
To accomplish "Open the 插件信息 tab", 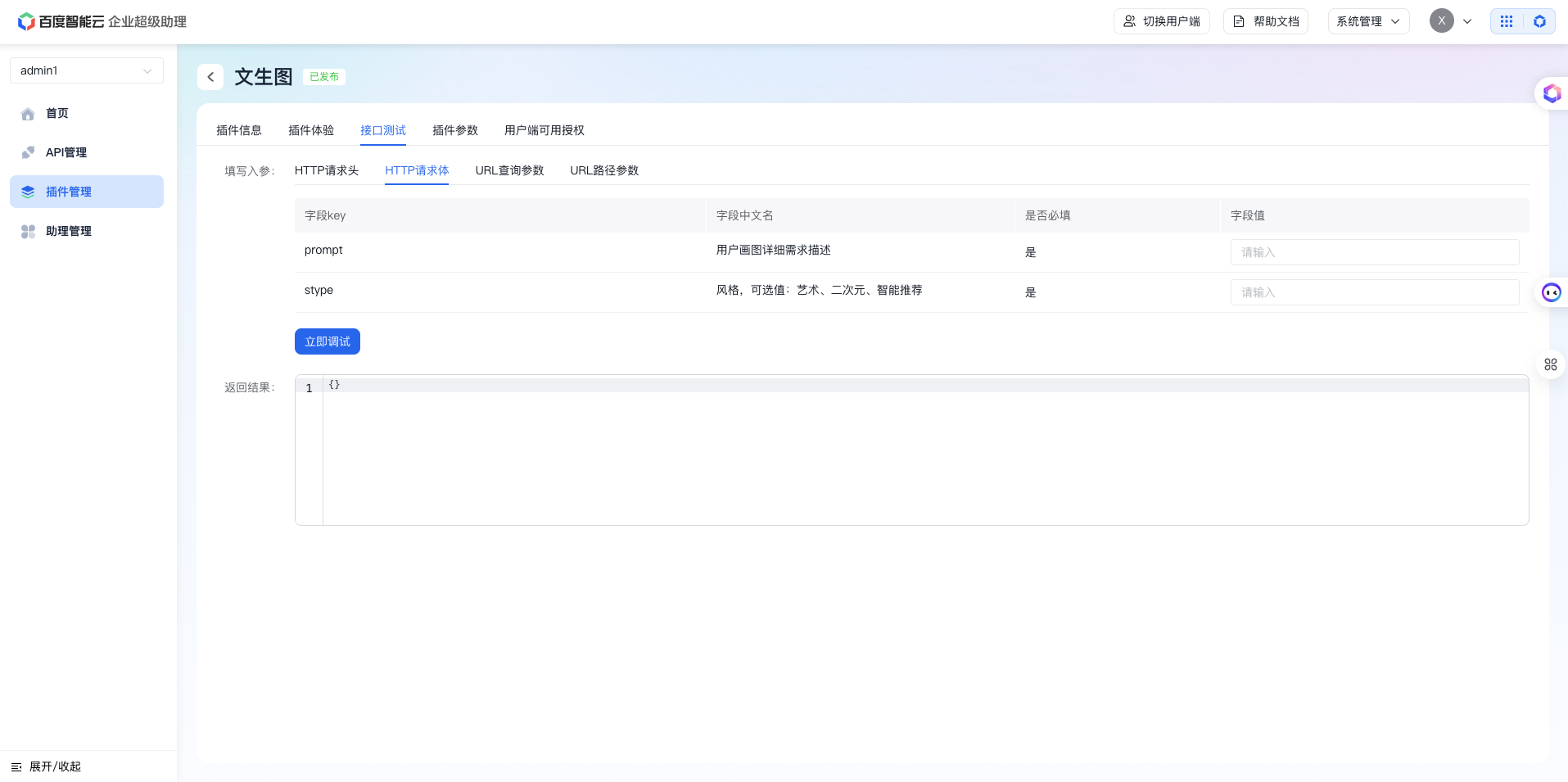I will pos(239,130).
